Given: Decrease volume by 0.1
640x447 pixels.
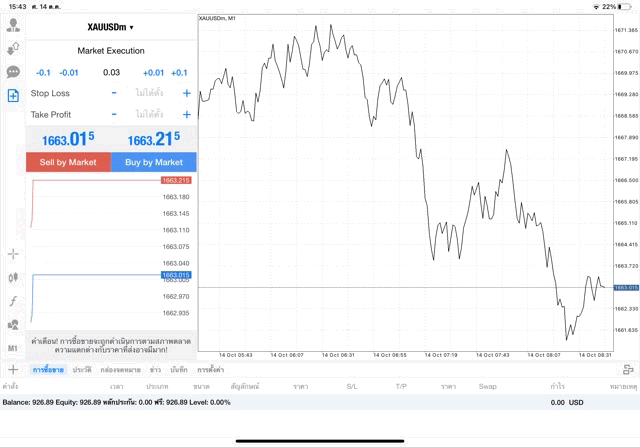Looking at the screenshot, I should [x=43, y=72].
